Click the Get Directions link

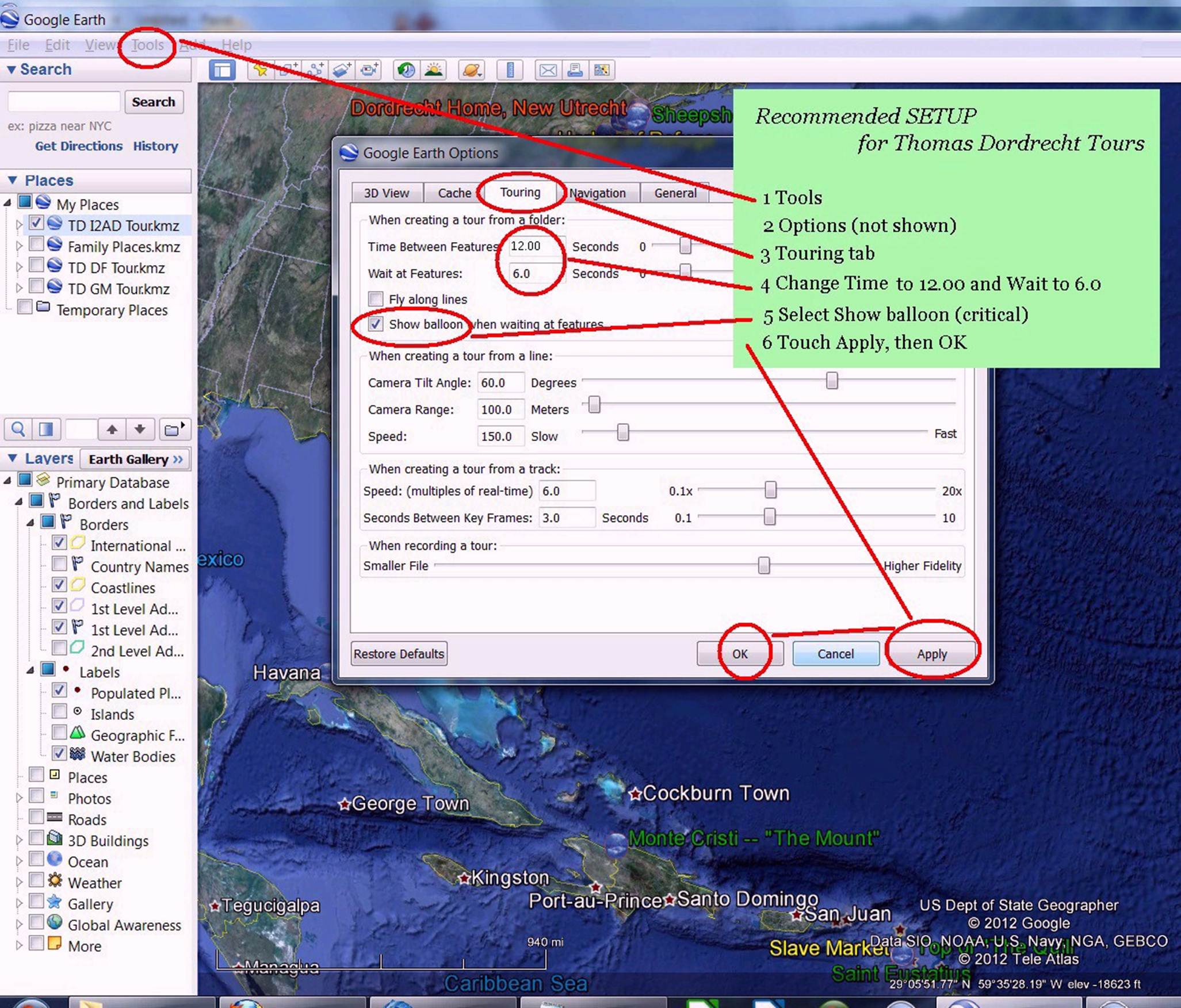(79, 146)
